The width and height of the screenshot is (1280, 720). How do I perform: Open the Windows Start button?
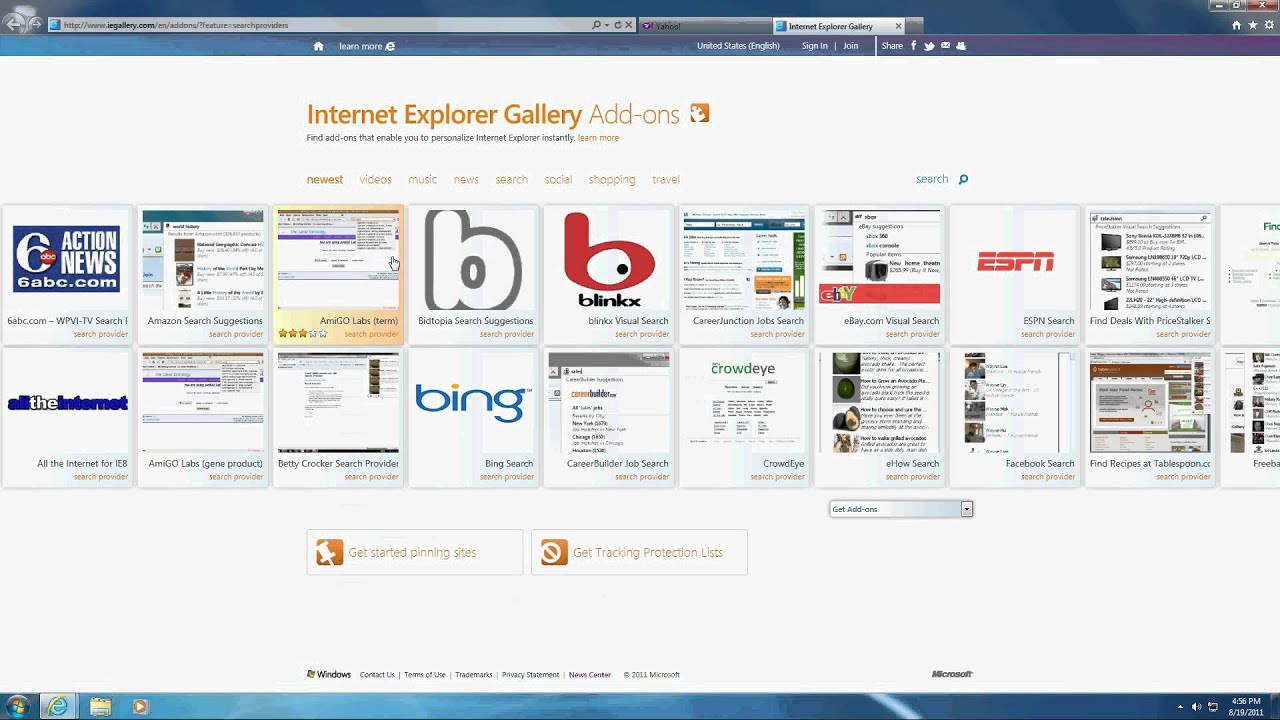point(17,706)
